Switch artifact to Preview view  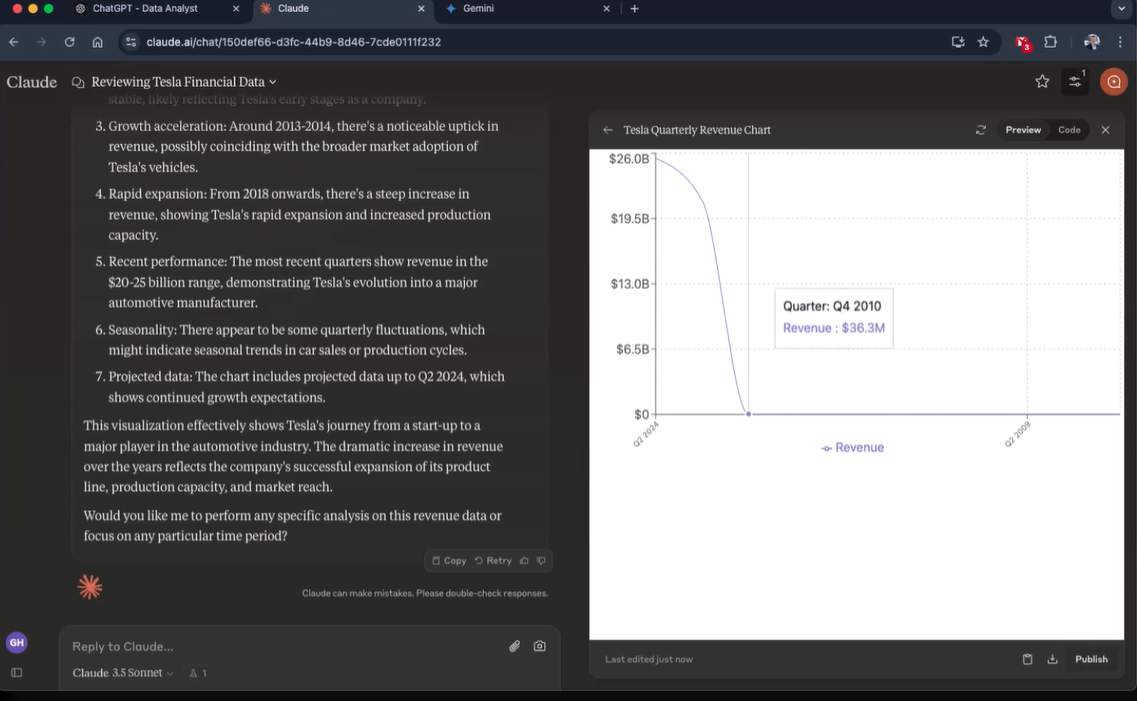point(1023,130)
